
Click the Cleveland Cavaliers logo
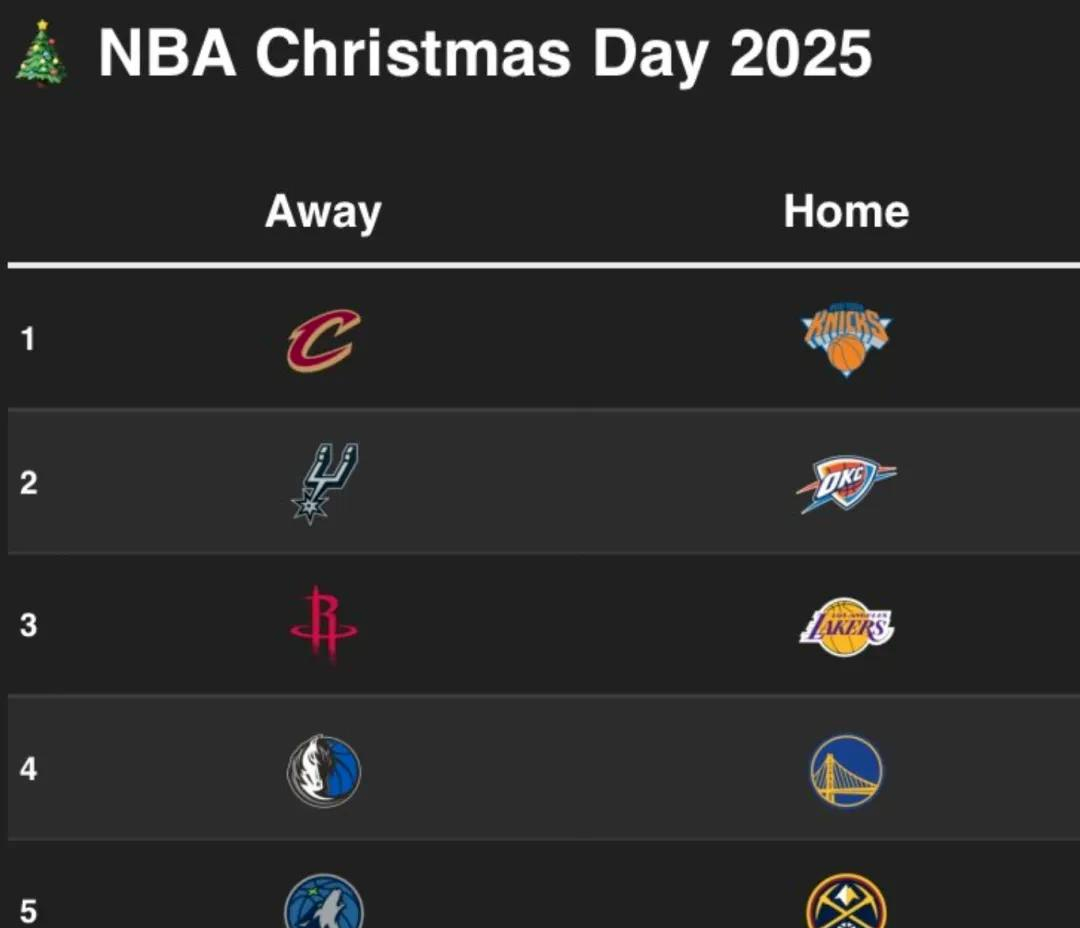324,340
